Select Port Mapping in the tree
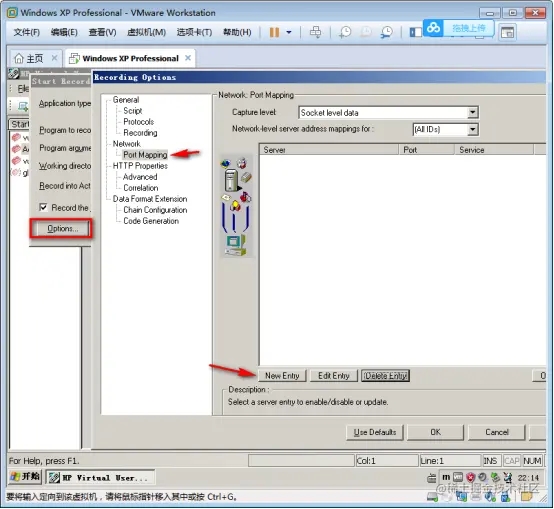The height and width of the screenshot is (509, 554). (145, 155)
